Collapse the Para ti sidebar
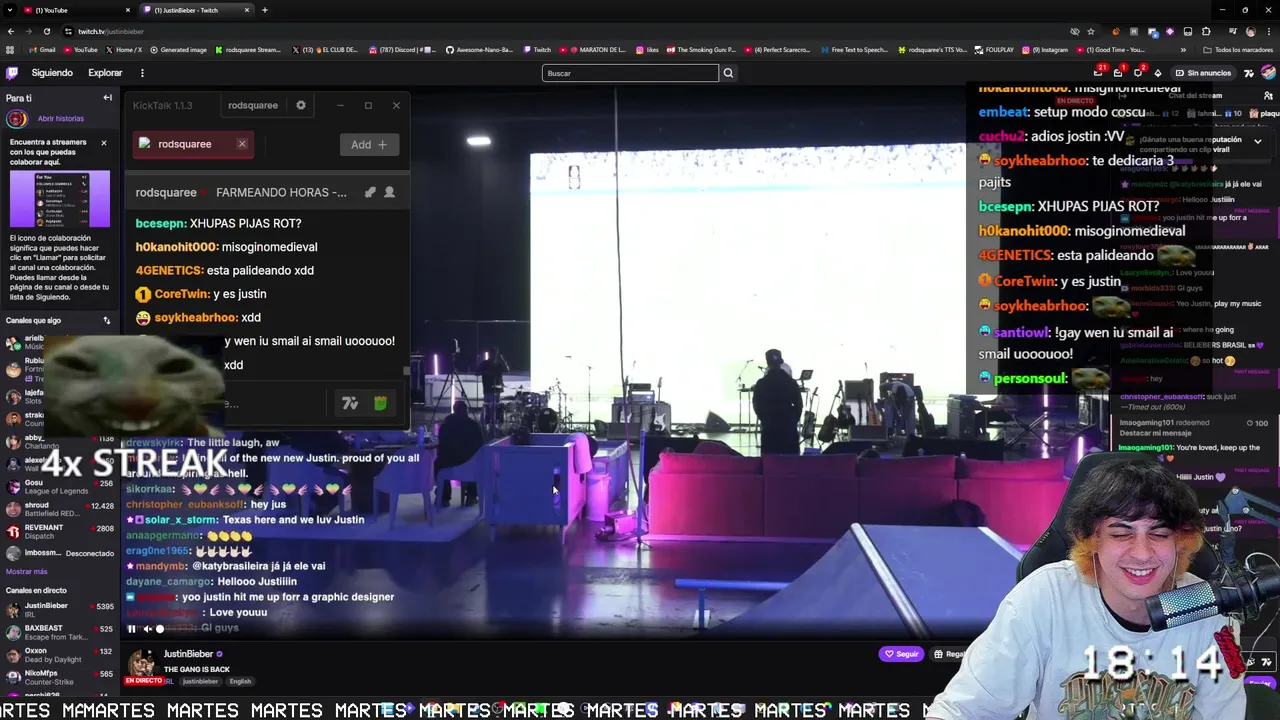 [x=107, y=98]
